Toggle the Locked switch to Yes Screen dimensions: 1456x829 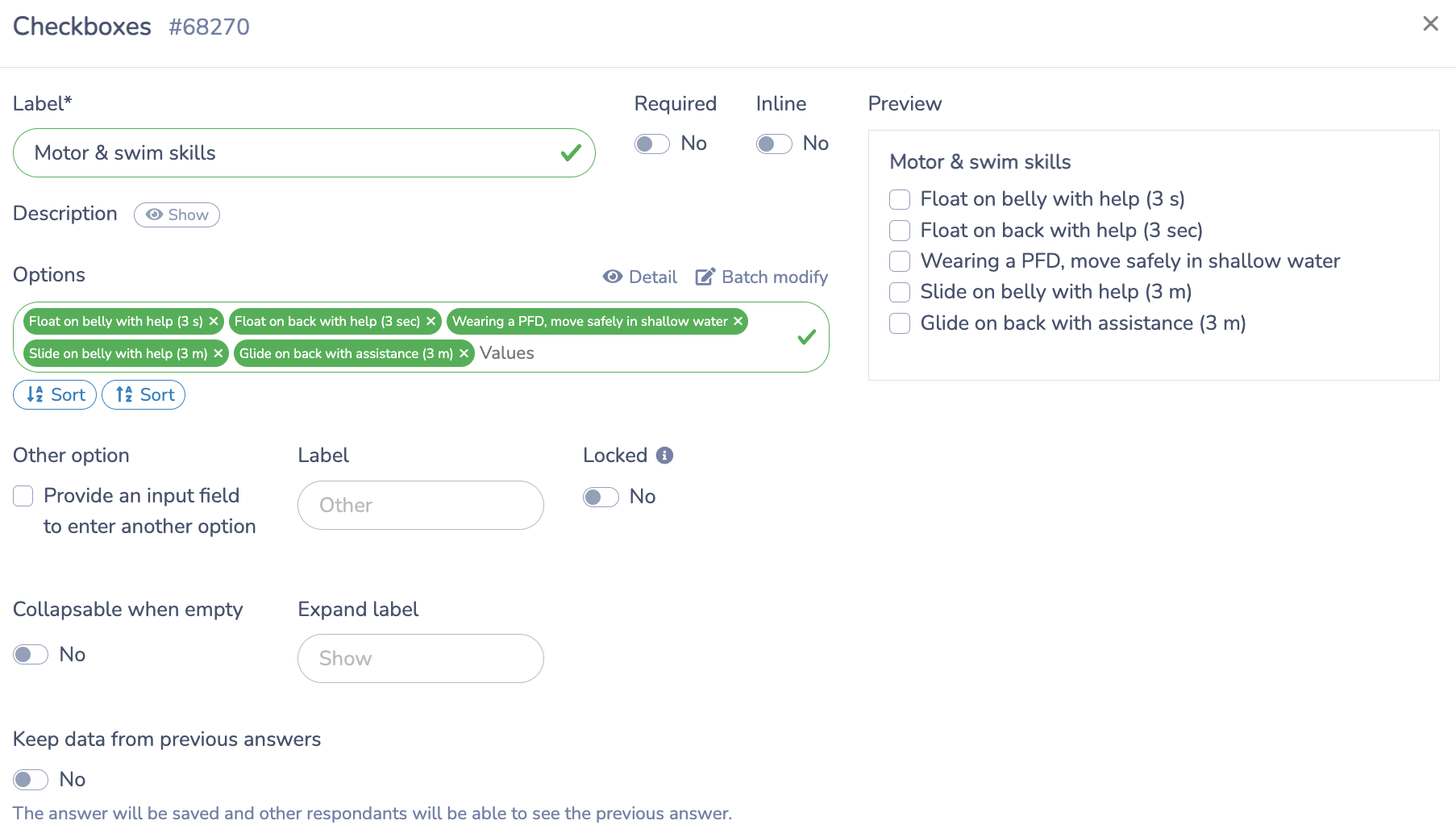[x=600, y=496]
